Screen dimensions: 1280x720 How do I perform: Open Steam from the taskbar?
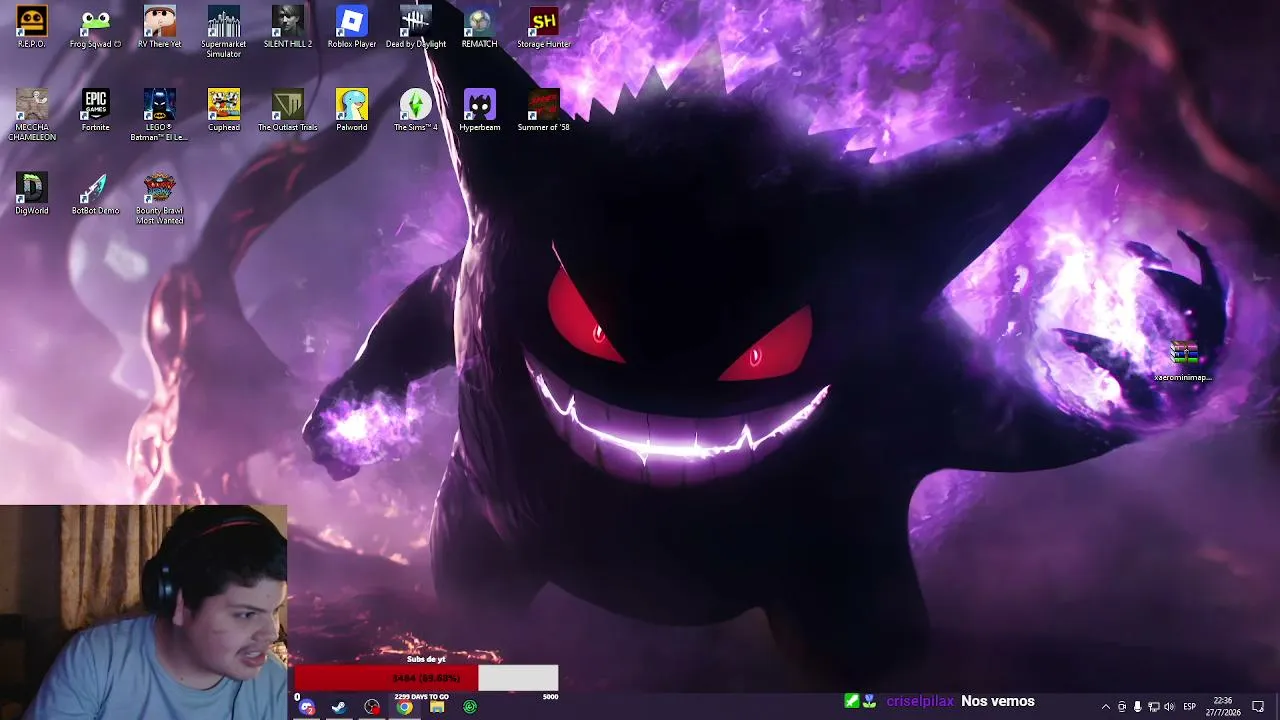click(x=339, y=707)
